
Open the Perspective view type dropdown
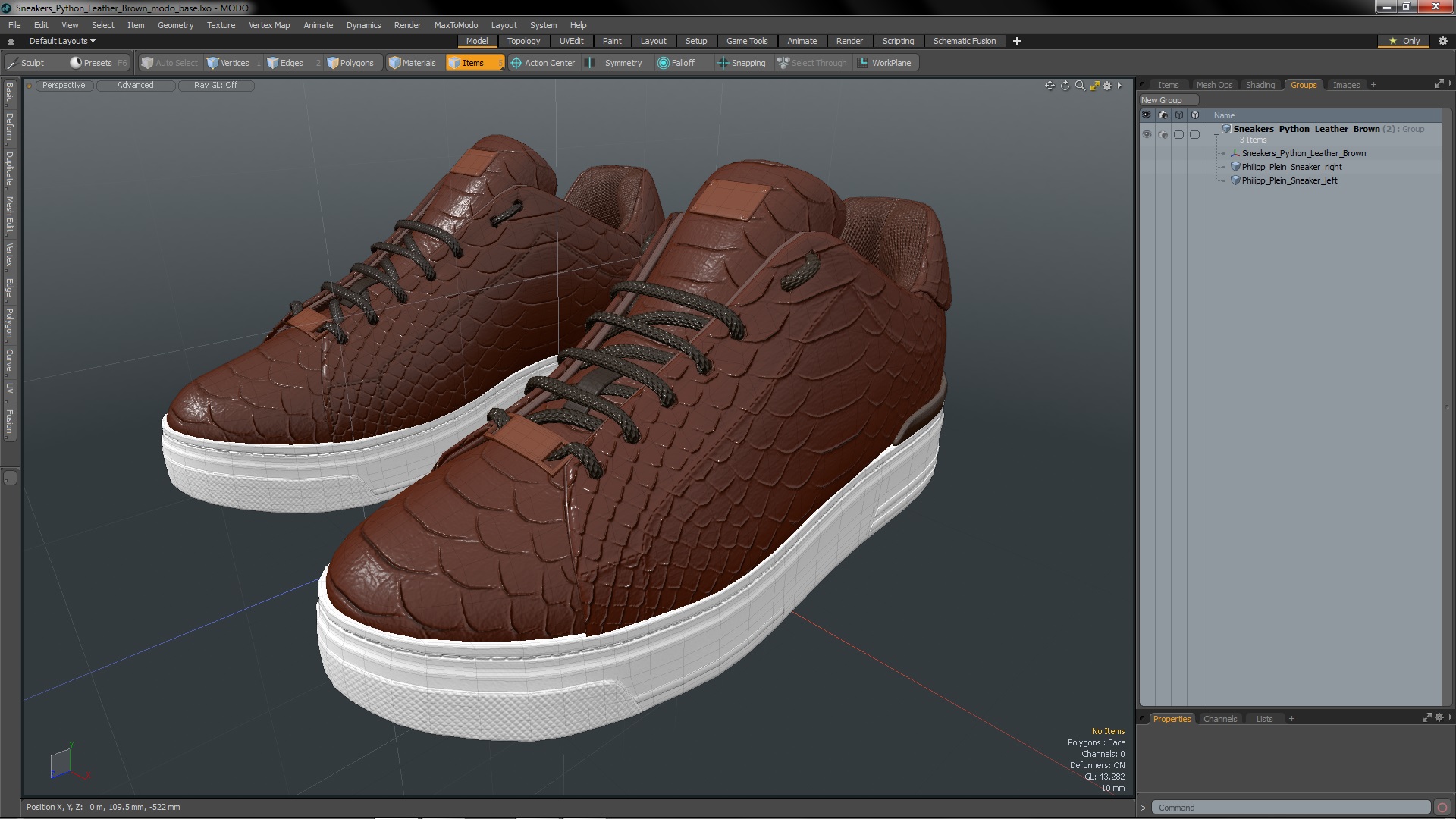[64, 85]
